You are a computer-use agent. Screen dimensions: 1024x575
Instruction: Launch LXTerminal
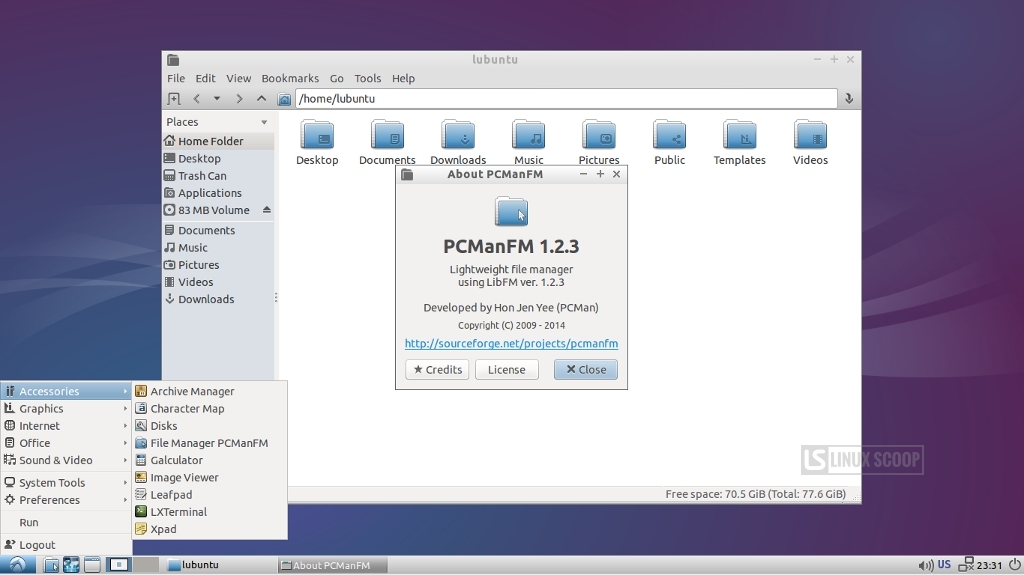coord(210,512)
